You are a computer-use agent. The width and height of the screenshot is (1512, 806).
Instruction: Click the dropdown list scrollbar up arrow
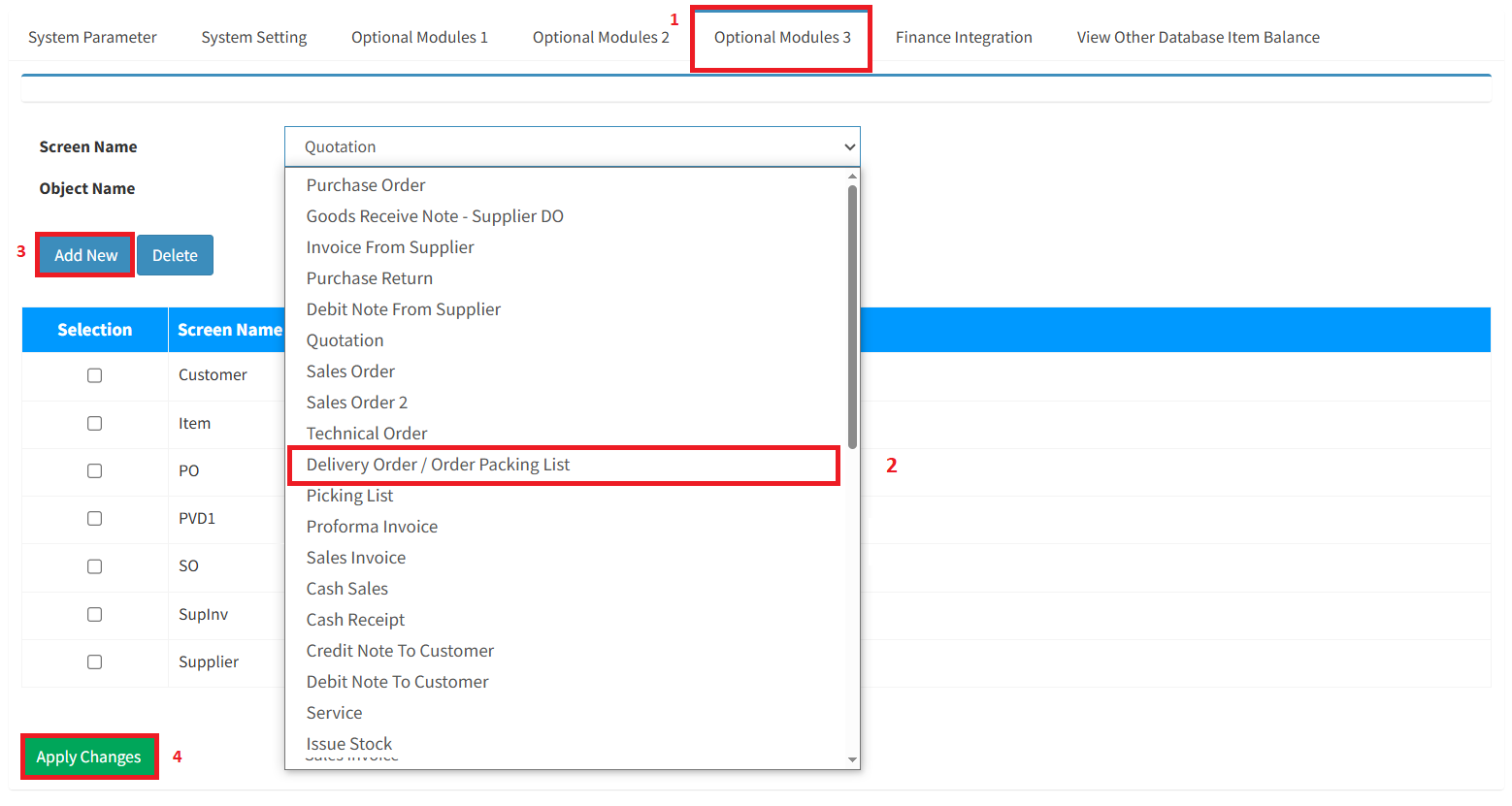click(852, 177)
